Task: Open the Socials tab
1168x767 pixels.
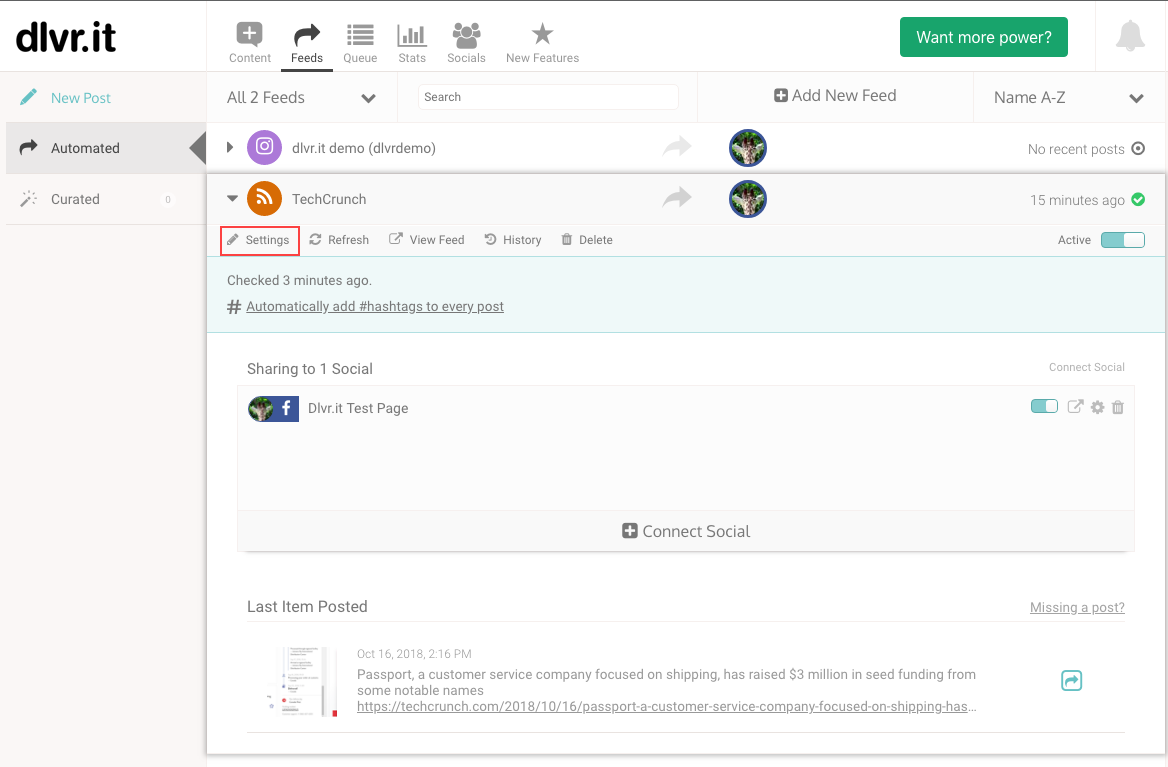Action: 466,43
